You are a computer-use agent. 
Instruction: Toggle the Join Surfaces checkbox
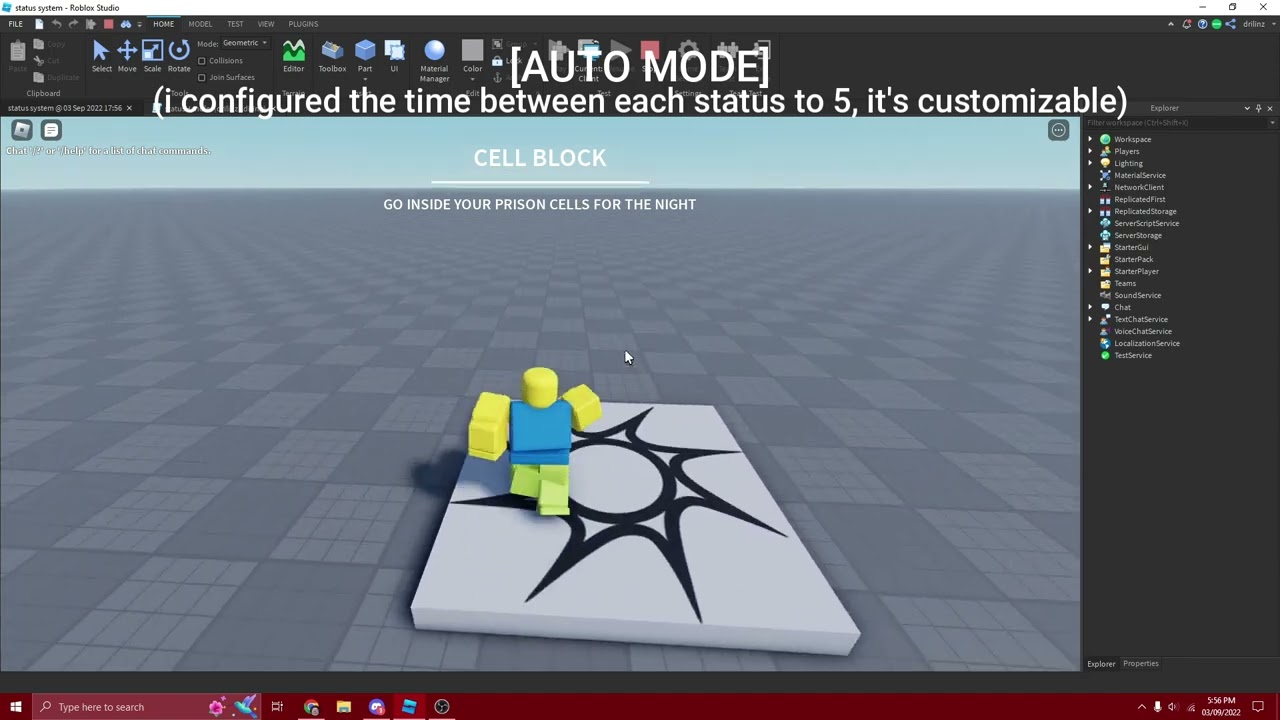[202, 77]
